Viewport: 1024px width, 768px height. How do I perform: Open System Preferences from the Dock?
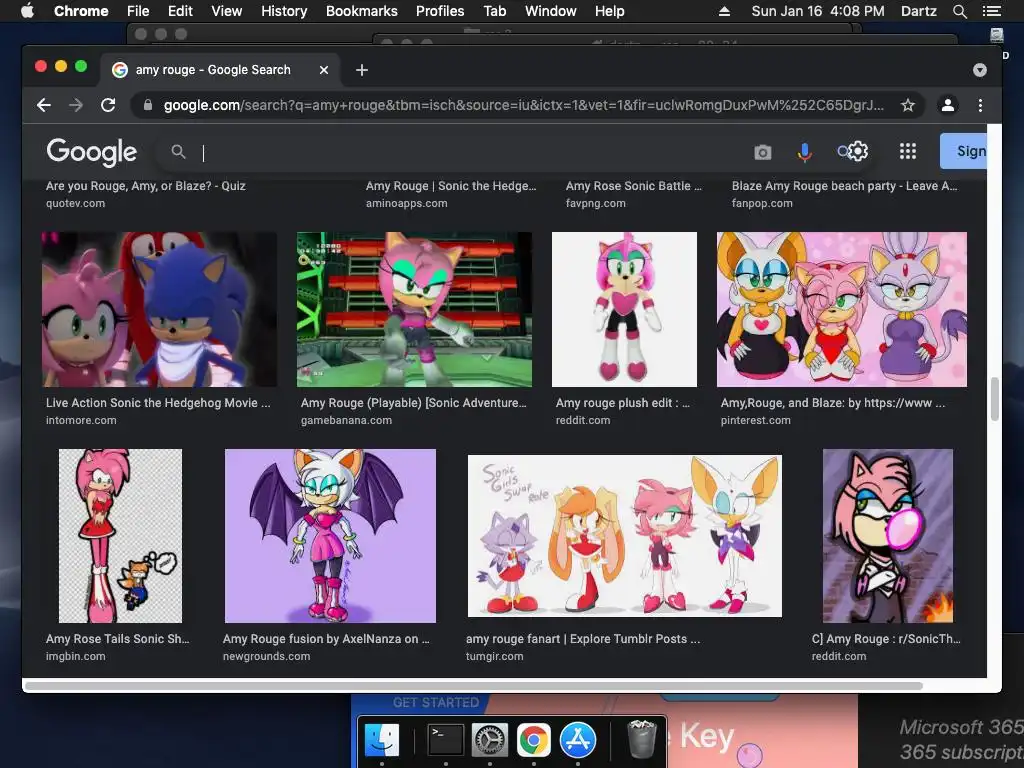(489, 740)
